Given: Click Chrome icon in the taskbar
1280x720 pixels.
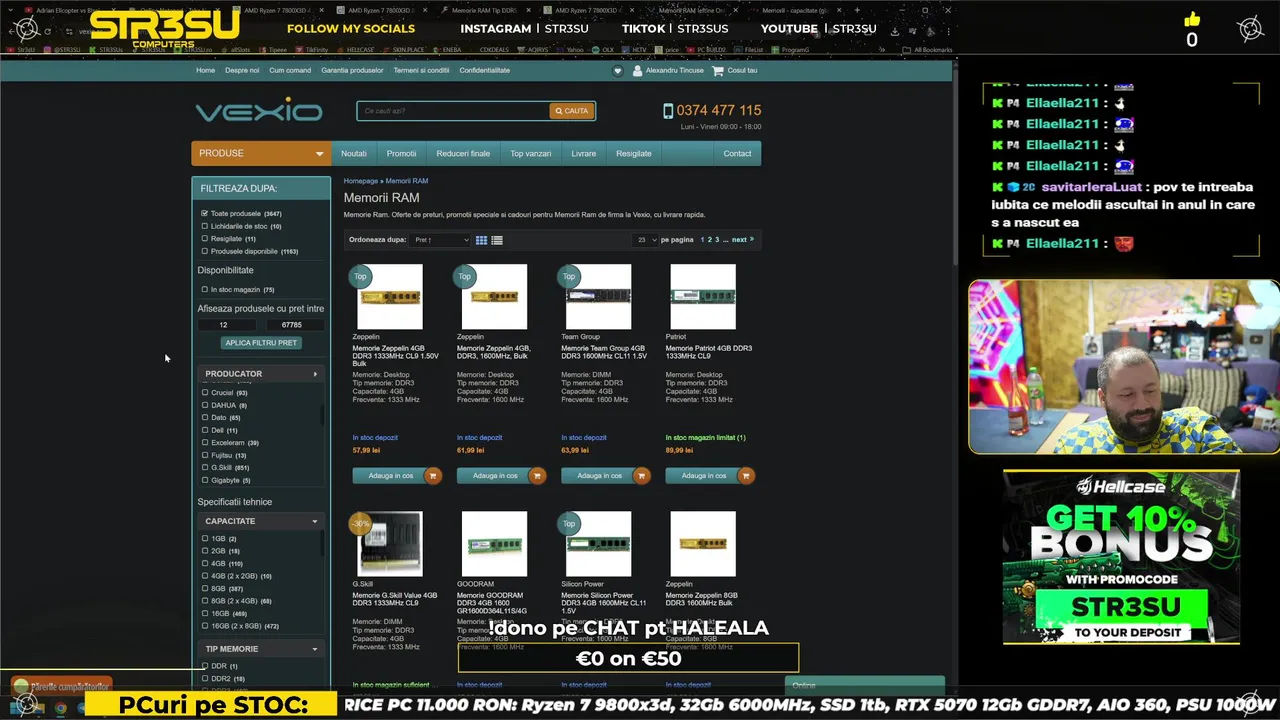Looking at the screenshot, I should point(61,708).
